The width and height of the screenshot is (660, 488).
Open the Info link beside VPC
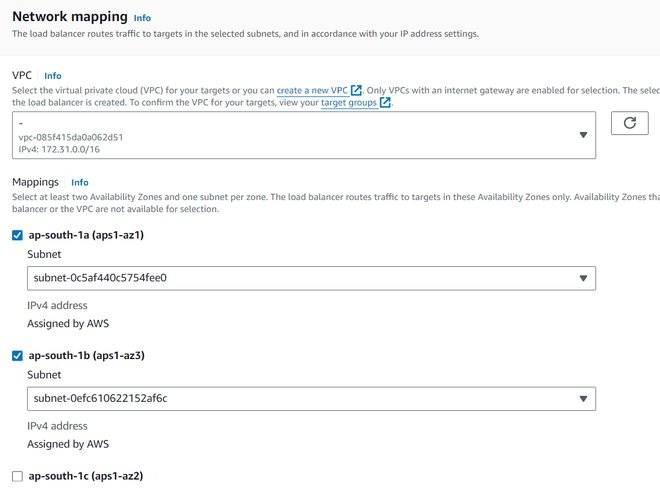(x=53, y=76)
